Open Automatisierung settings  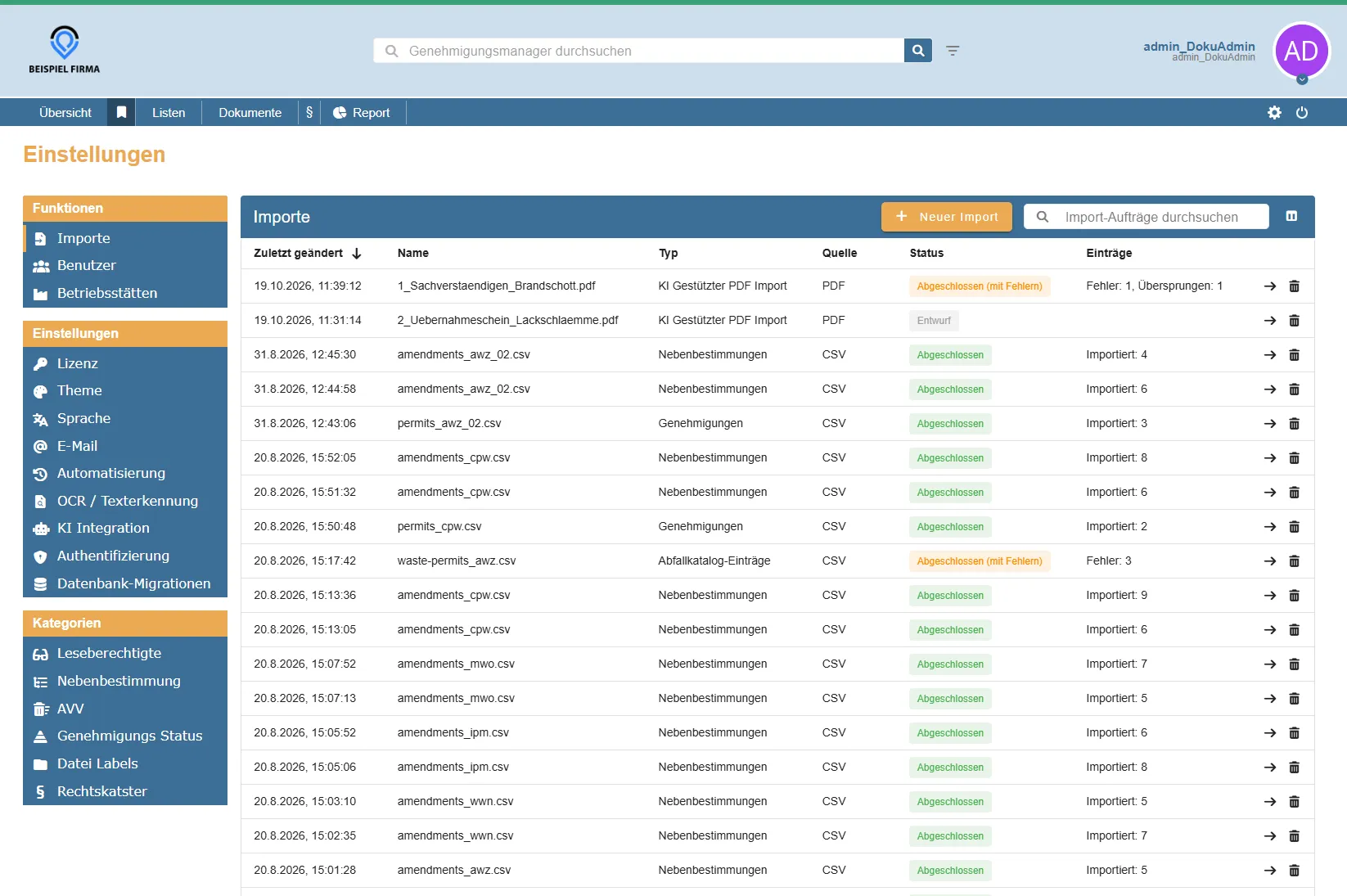click(125, 474)
